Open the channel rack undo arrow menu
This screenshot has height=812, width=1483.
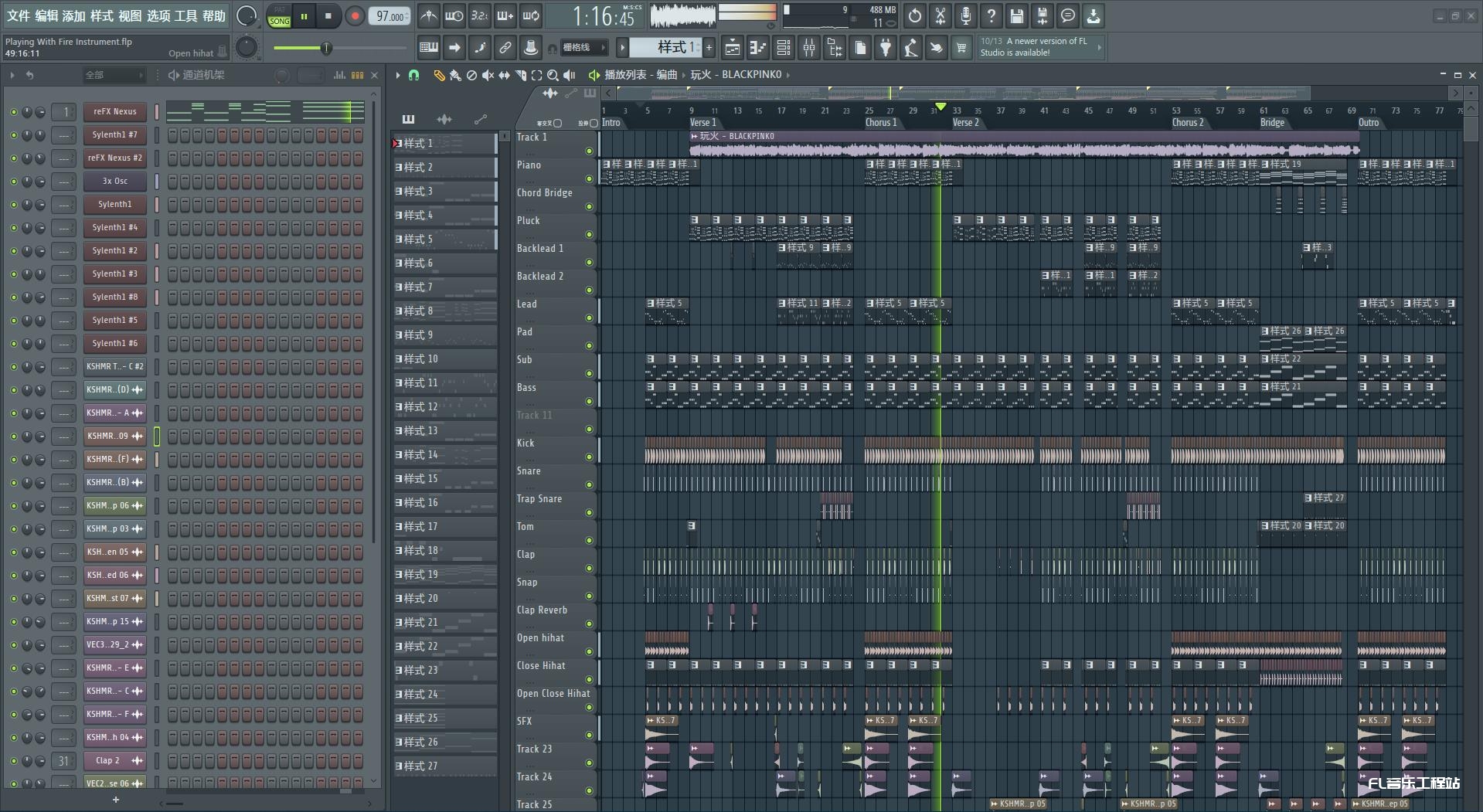(x=29, y=75)
